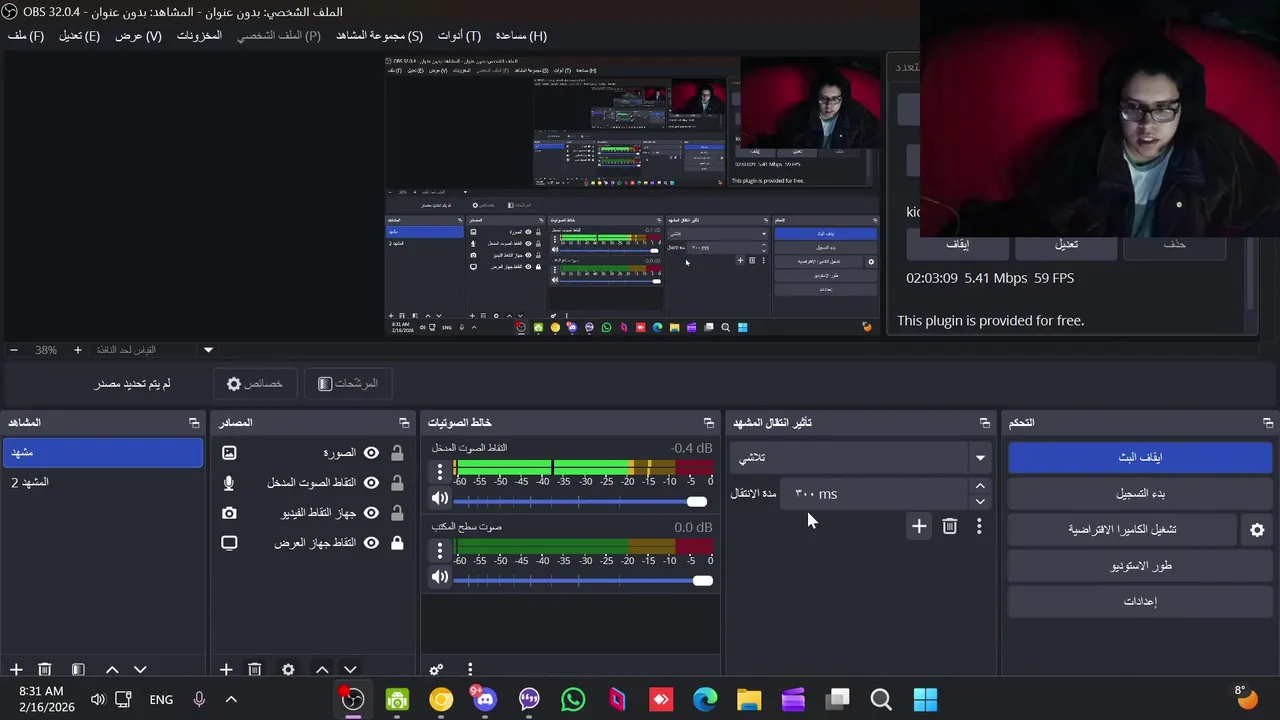This screenshot has height=720, width=1280.
Task: Undock the Audio Mixer panel float icon
Action: tap(709, 423)
